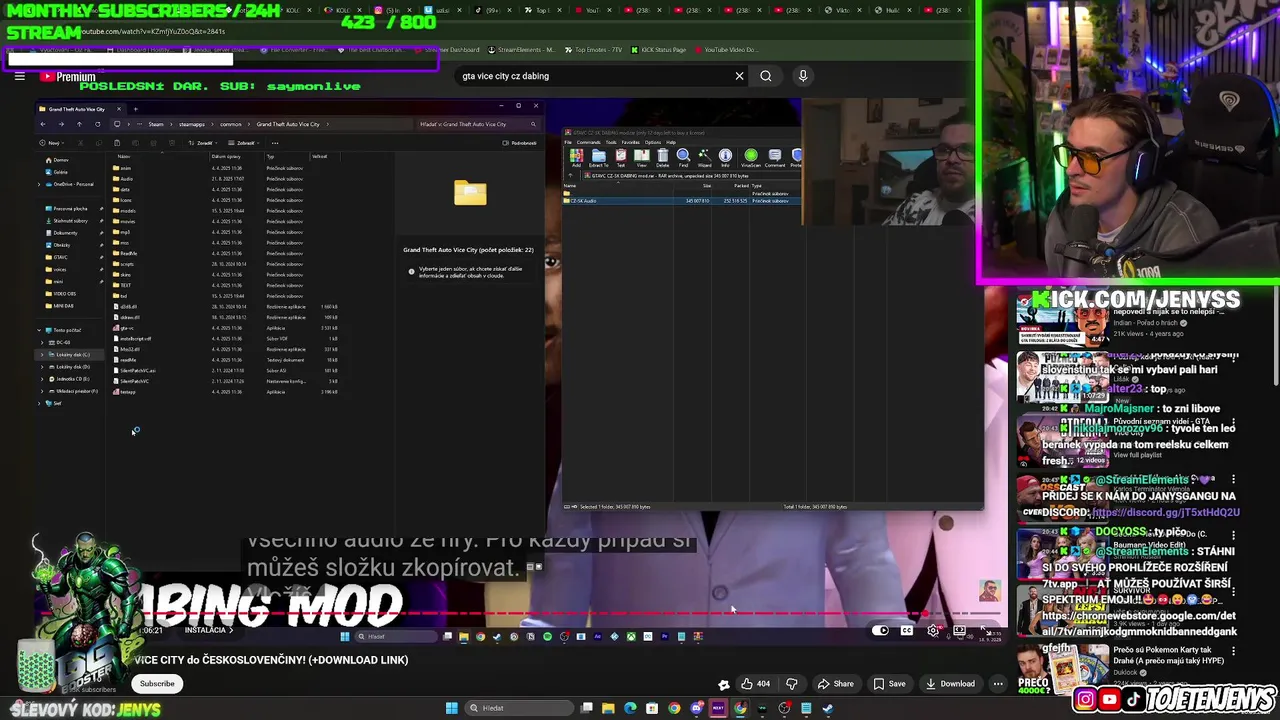Open WinRAR Tools menu

point(611,142)
